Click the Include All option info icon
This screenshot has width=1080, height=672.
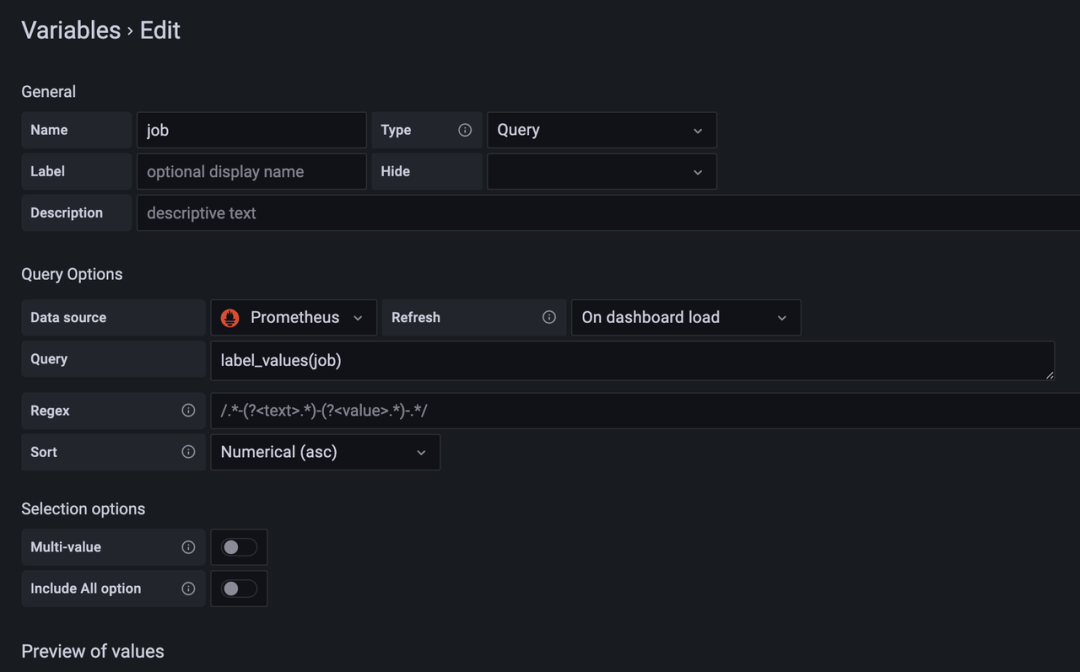click(x=189, y=589)
